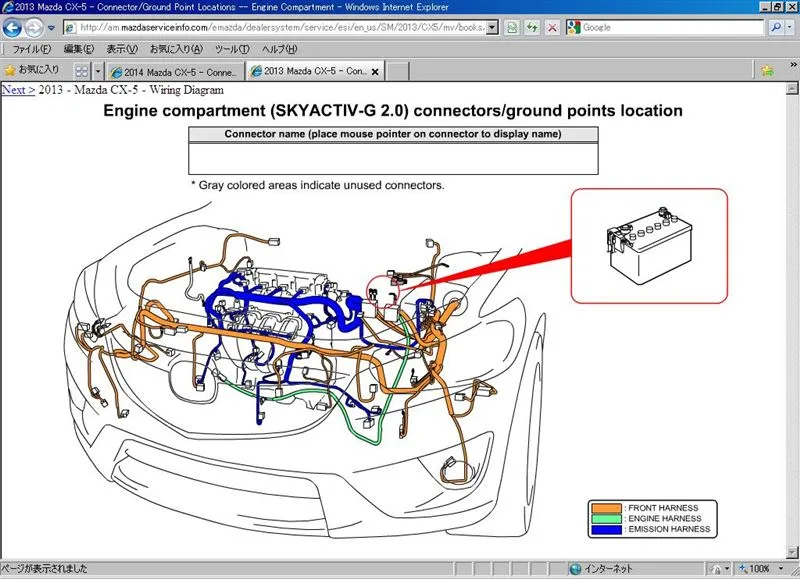
Task: Click the orange FRONT HARNESS legend swatch
Action: (x=606, y=508)
